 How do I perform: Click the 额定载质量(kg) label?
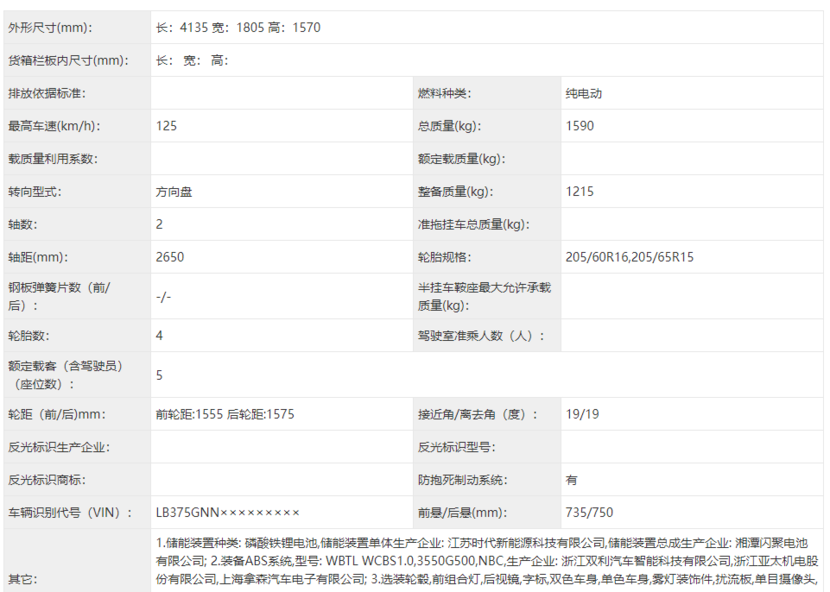461,159
